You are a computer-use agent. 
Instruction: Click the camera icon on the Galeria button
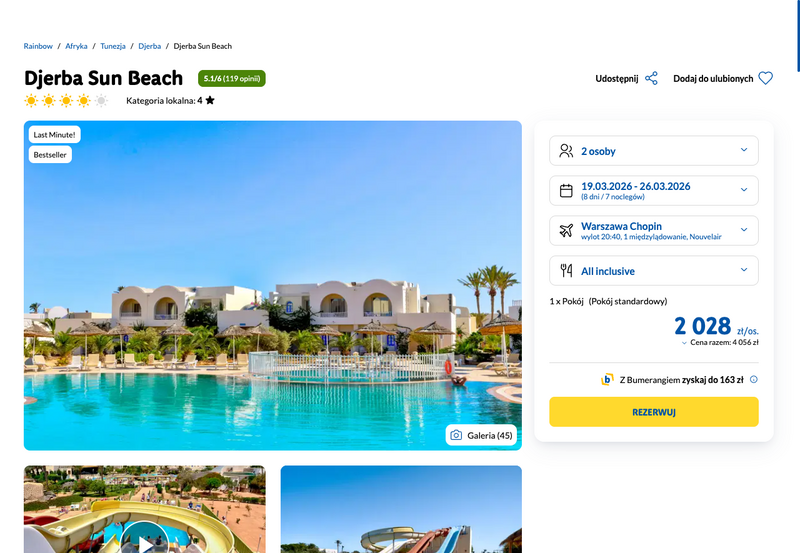point(456,435)
